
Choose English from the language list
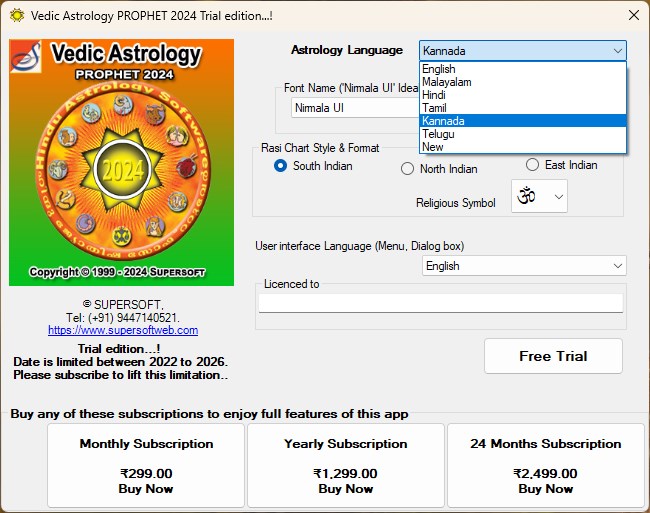pyautogui.click(x=523, y=69)
